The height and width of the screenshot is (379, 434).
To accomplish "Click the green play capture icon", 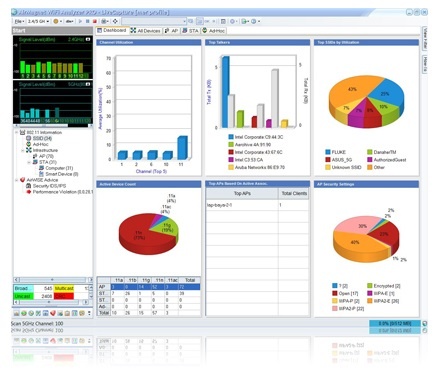I will (80, 21).
